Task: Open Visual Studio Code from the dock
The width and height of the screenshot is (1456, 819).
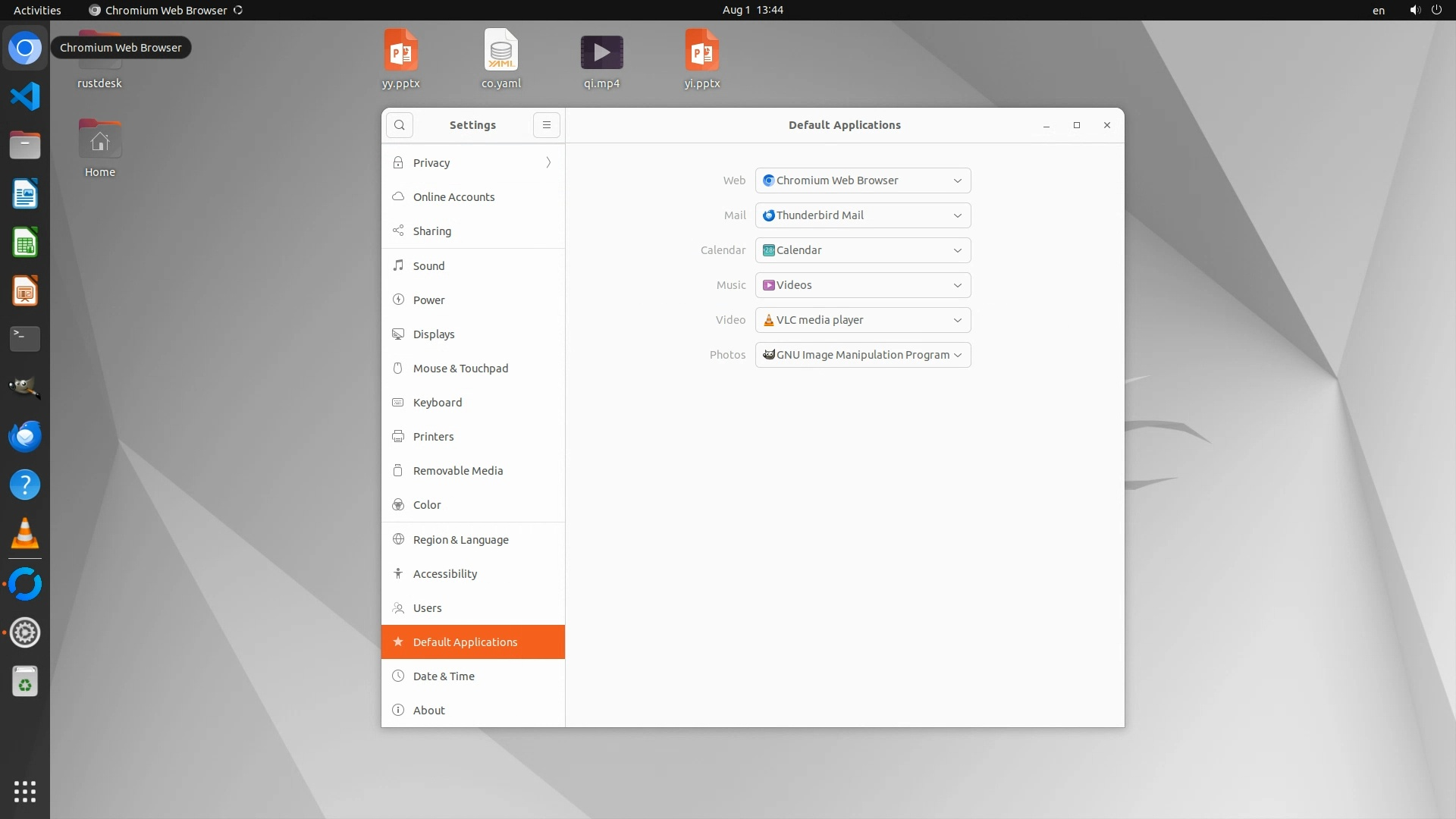Action: click(25, 96)
